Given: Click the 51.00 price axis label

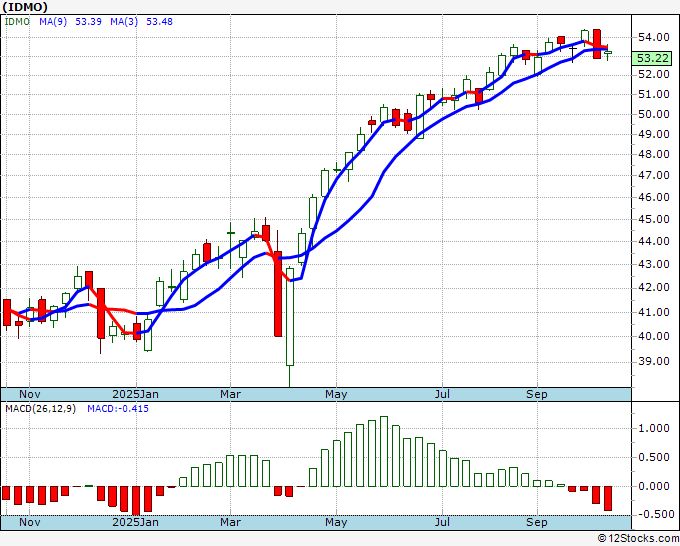Looking at the screenshot, I should point(654,95).
